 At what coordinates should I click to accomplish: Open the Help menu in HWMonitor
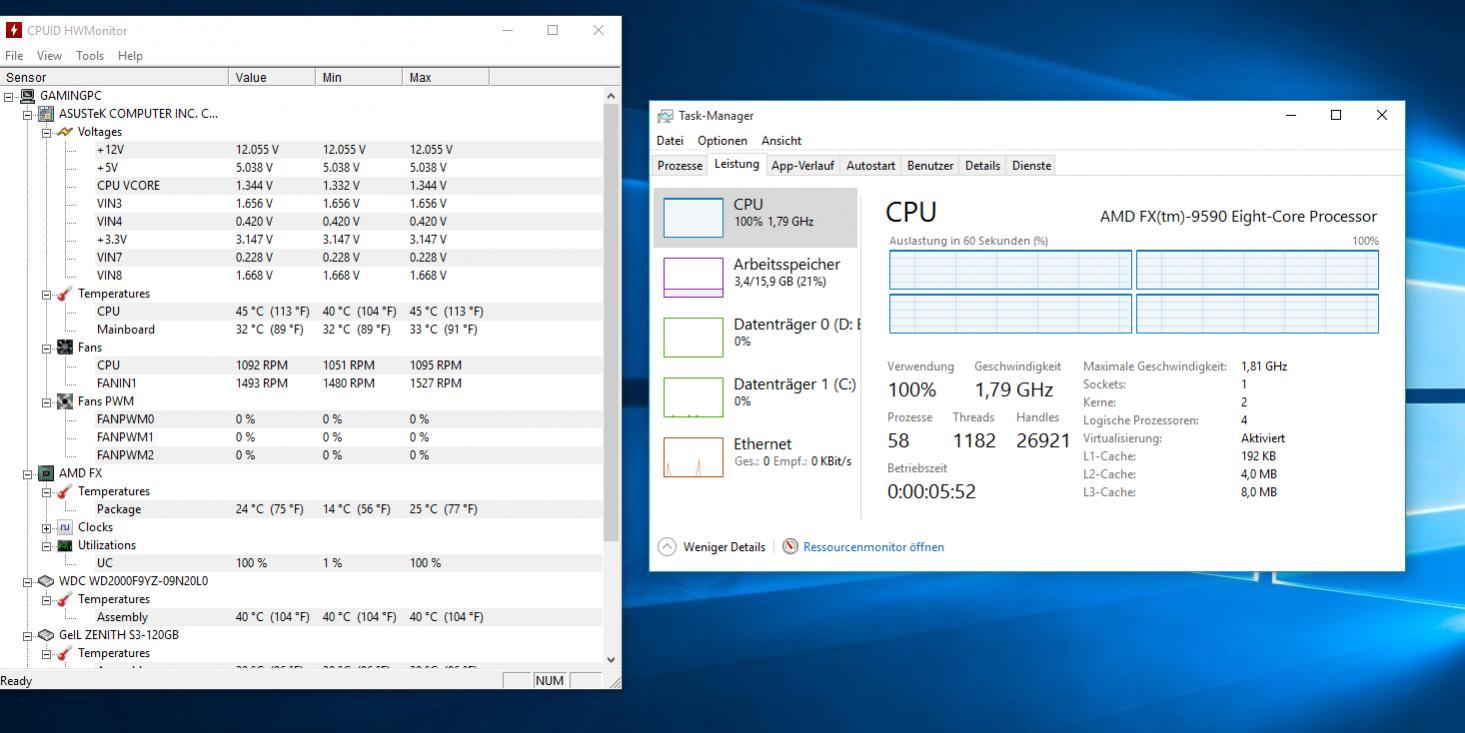[130, 56]
